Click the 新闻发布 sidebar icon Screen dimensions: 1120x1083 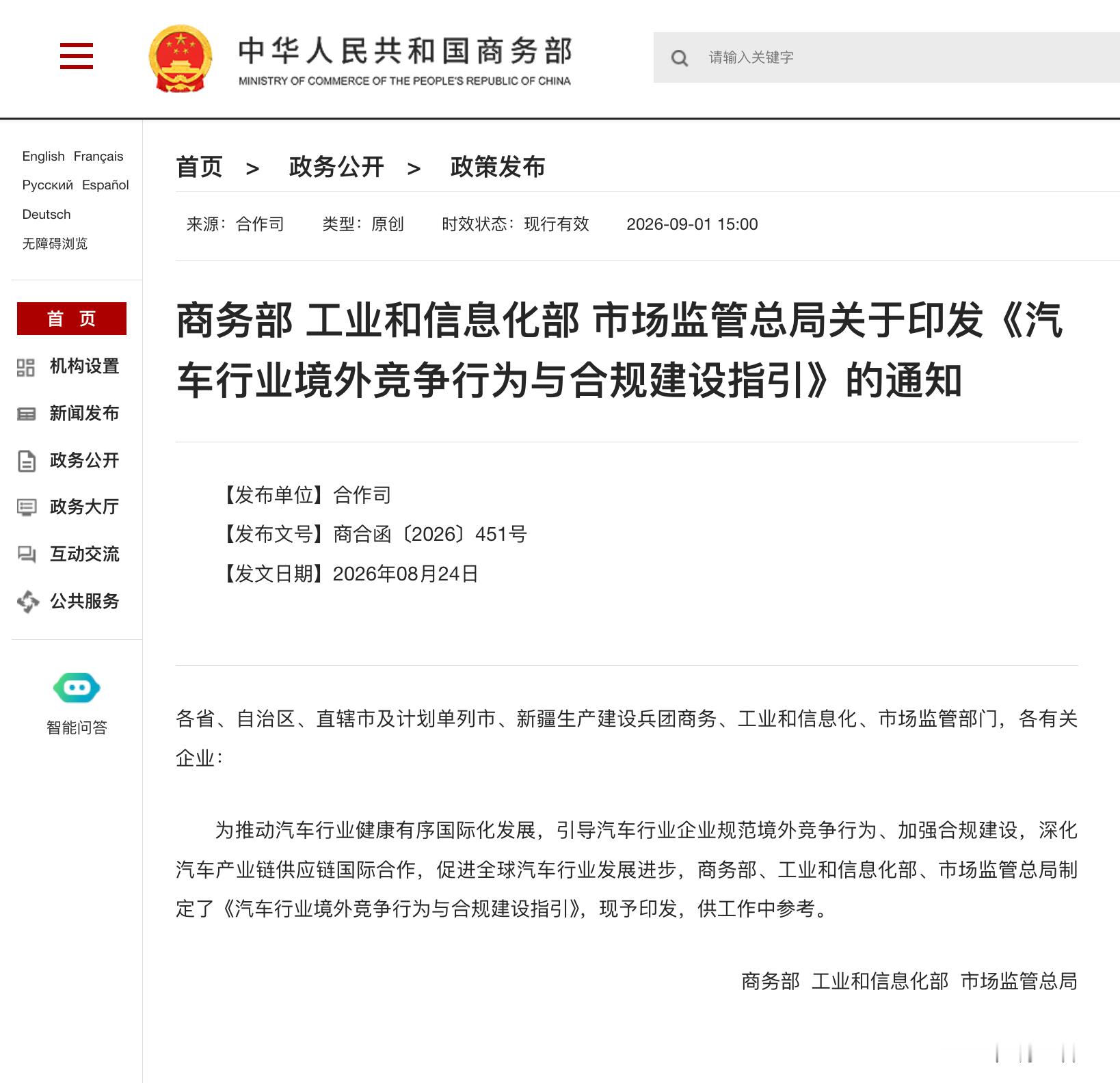pyautogui.click(x=26, y=414)
